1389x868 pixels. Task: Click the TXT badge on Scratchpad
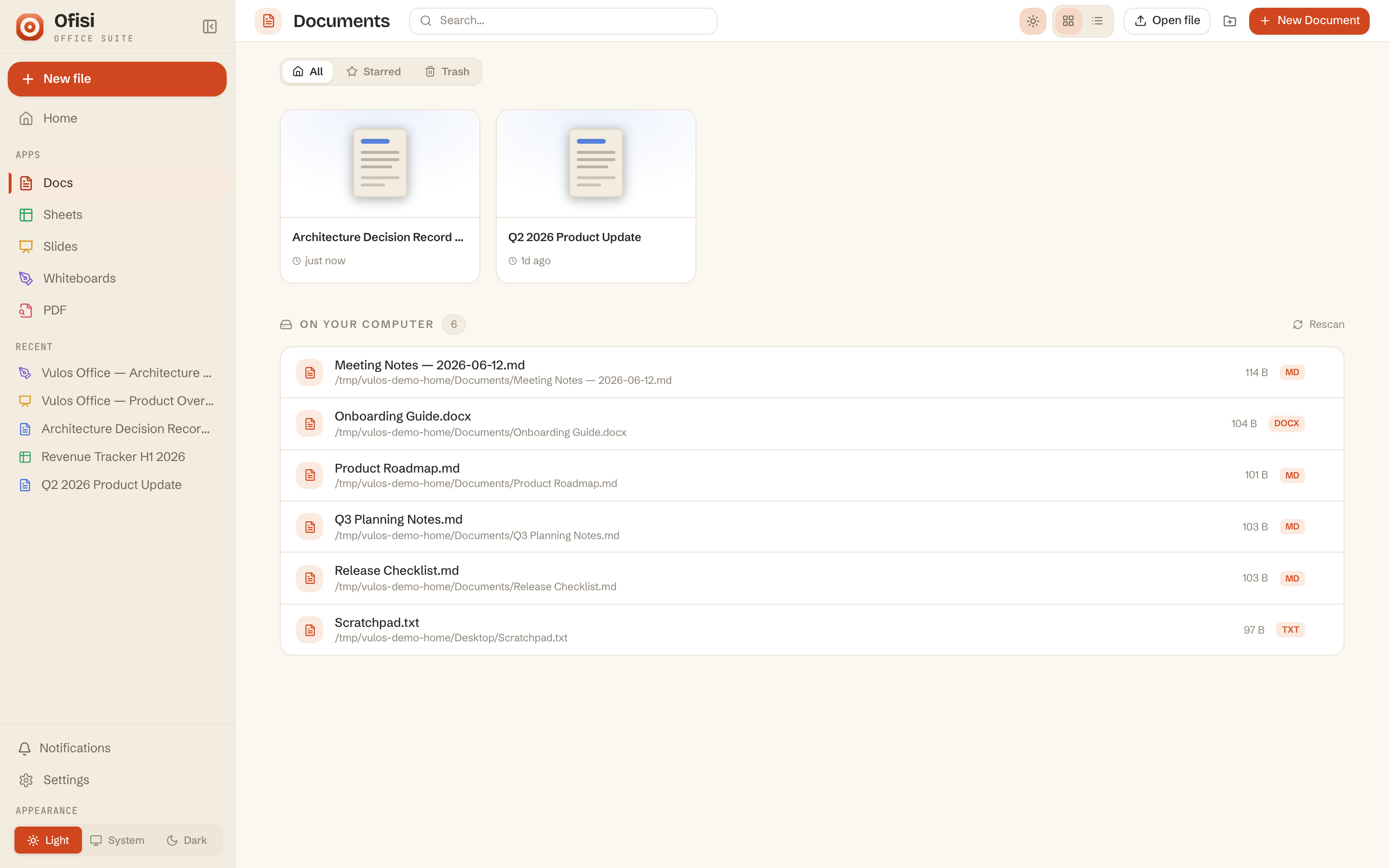[1290, 630]
